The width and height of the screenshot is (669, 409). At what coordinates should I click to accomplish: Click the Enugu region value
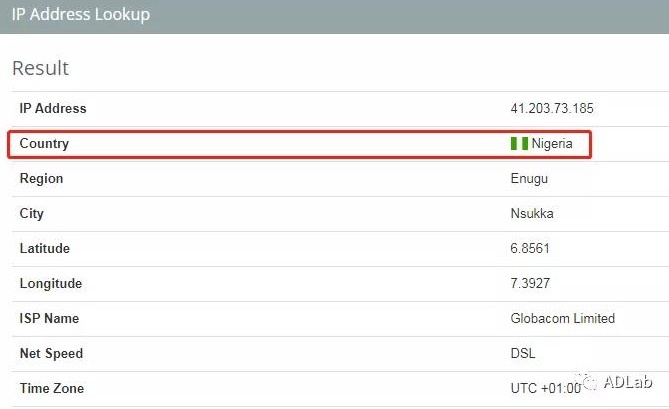pyautogui.click(x=529, y=178)
